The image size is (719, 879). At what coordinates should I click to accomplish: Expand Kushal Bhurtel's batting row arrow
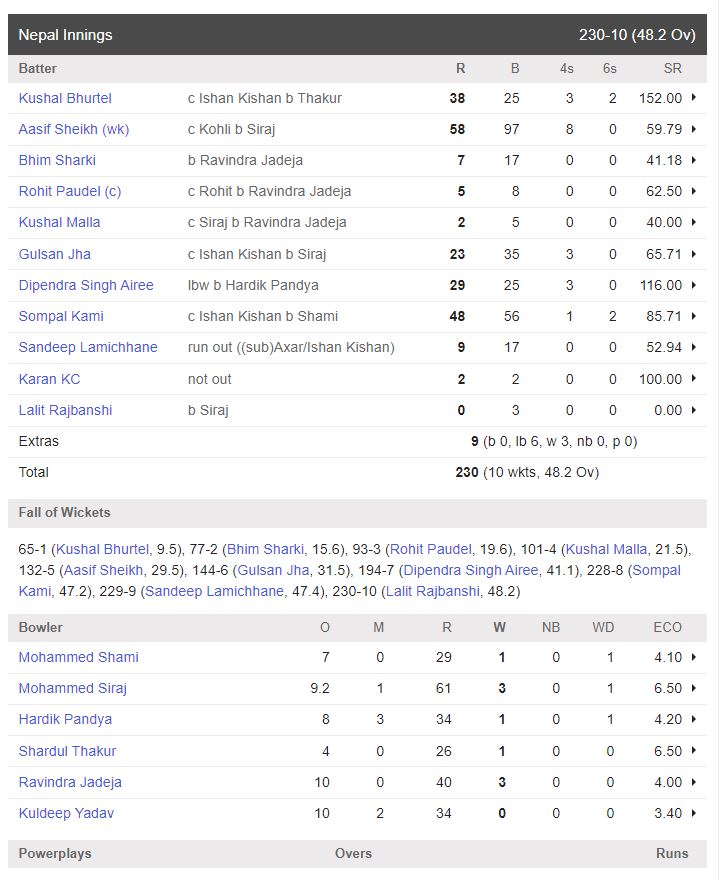click(x=694, y=98)
